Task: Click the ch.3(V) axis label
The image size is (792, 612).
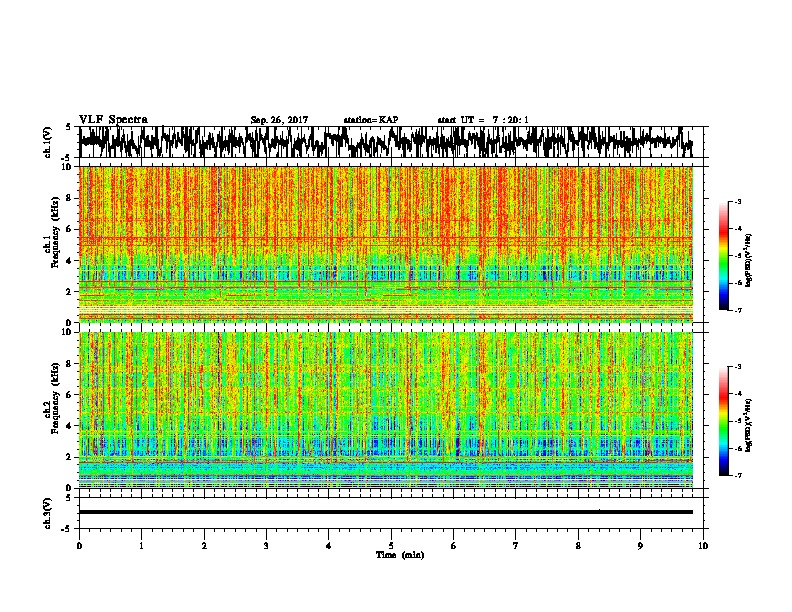Action: pos(47,513)
